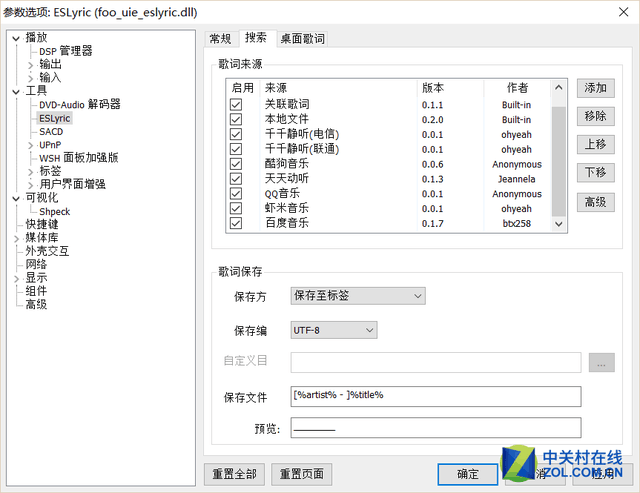Click the 重置页面 button
Screen dimensions: 640x493
[302, 474]
